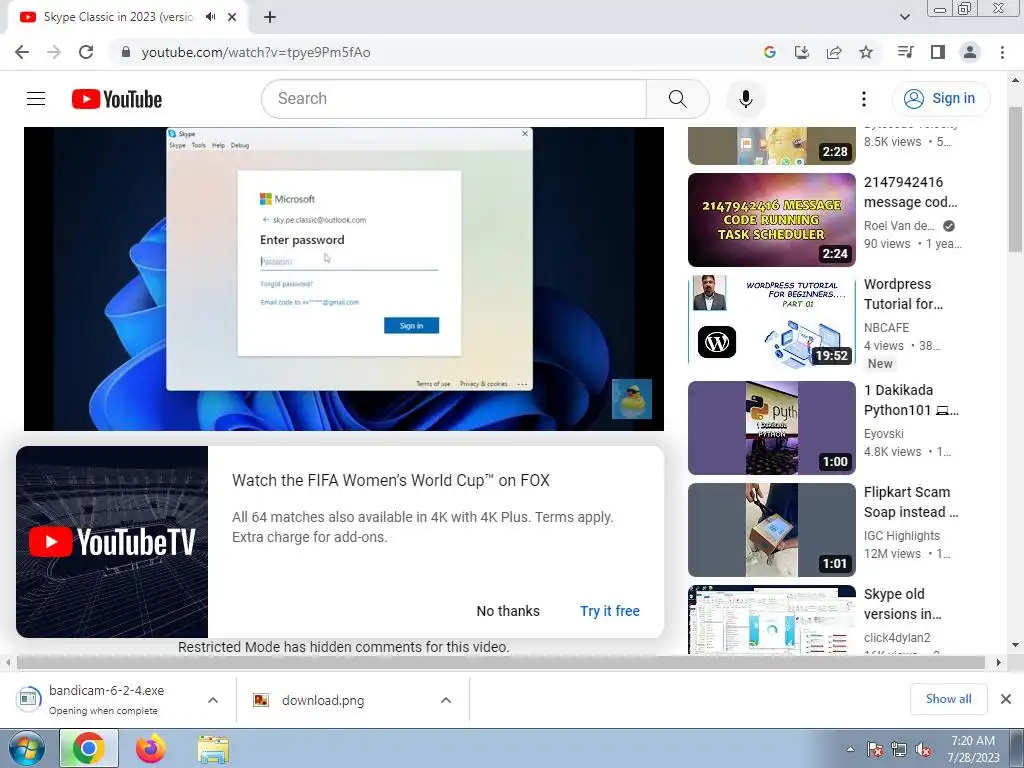Open YouTube settings three-dot menu
Image resolution: width=1024 pixels, height=768 pixels.
[863, 99]
